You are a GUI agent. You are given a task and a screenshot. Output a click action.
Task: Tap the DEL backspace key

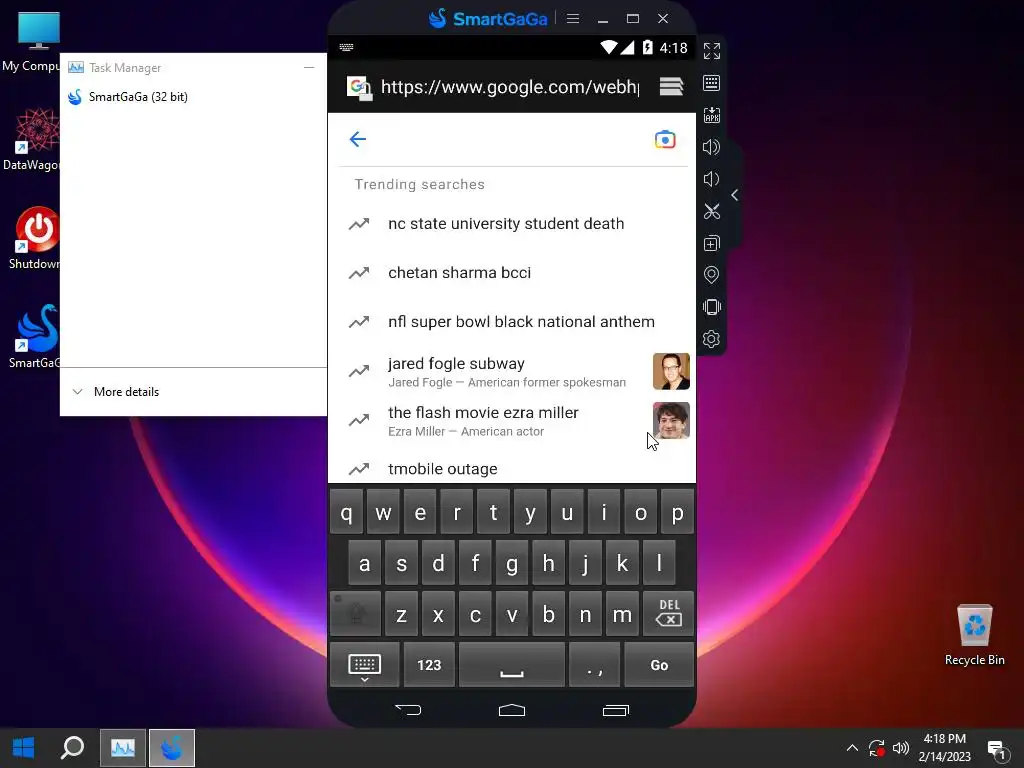click(x=668, y=614)
